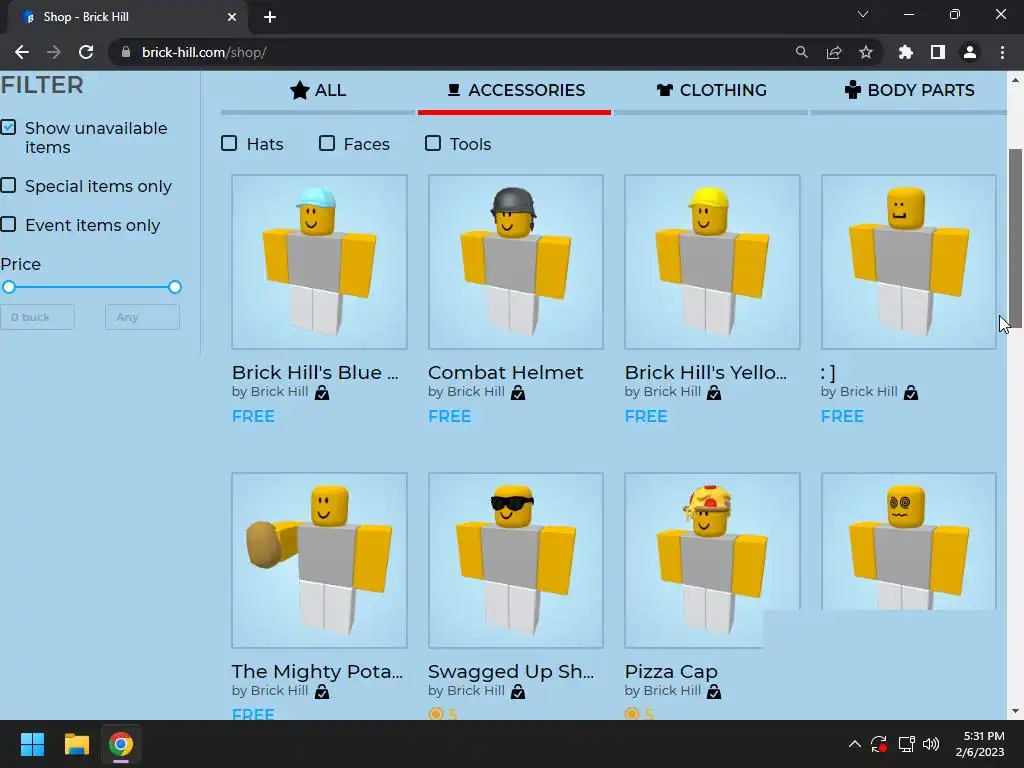1024x768 pixels.
Task: Click the ':]' item title link
Action: (x=827, y=373)
